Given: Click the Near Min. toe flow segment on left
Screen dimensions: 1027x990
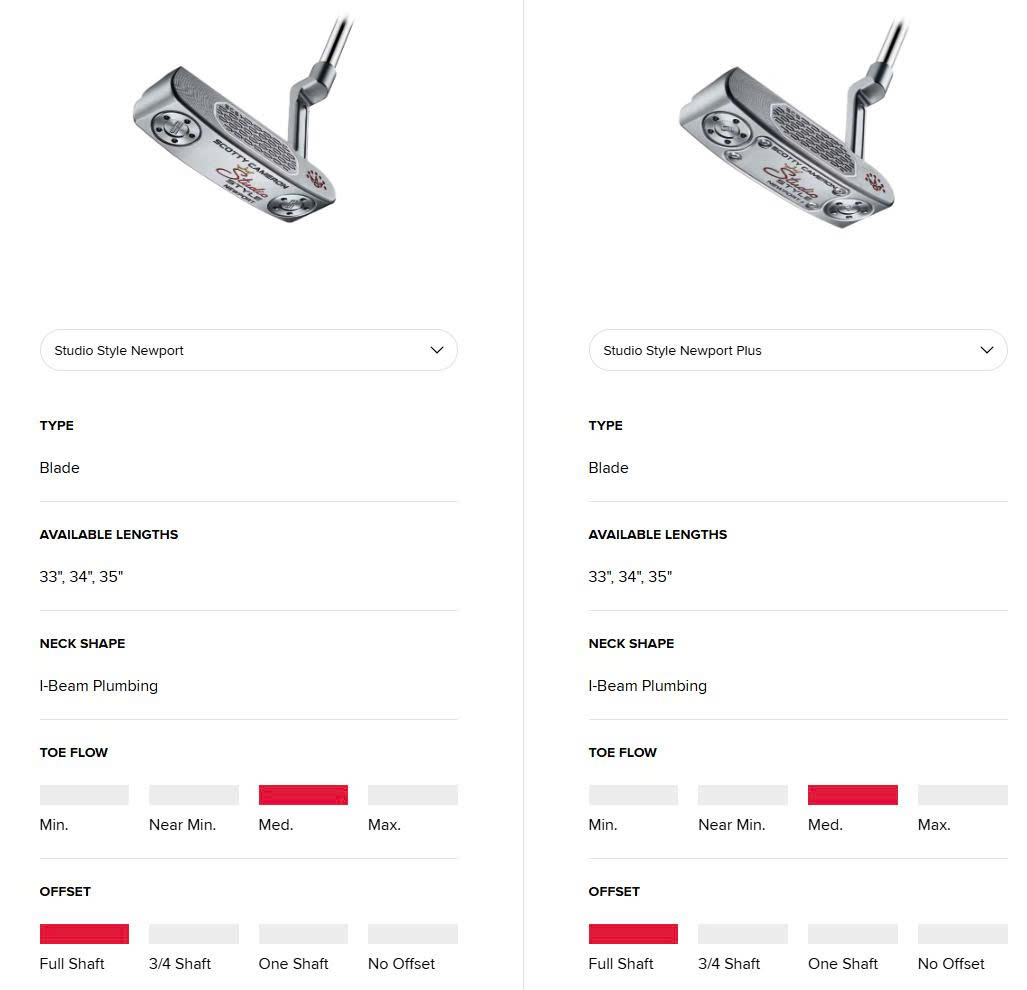Looking at the screenshot, I should [x=193, y=794].
